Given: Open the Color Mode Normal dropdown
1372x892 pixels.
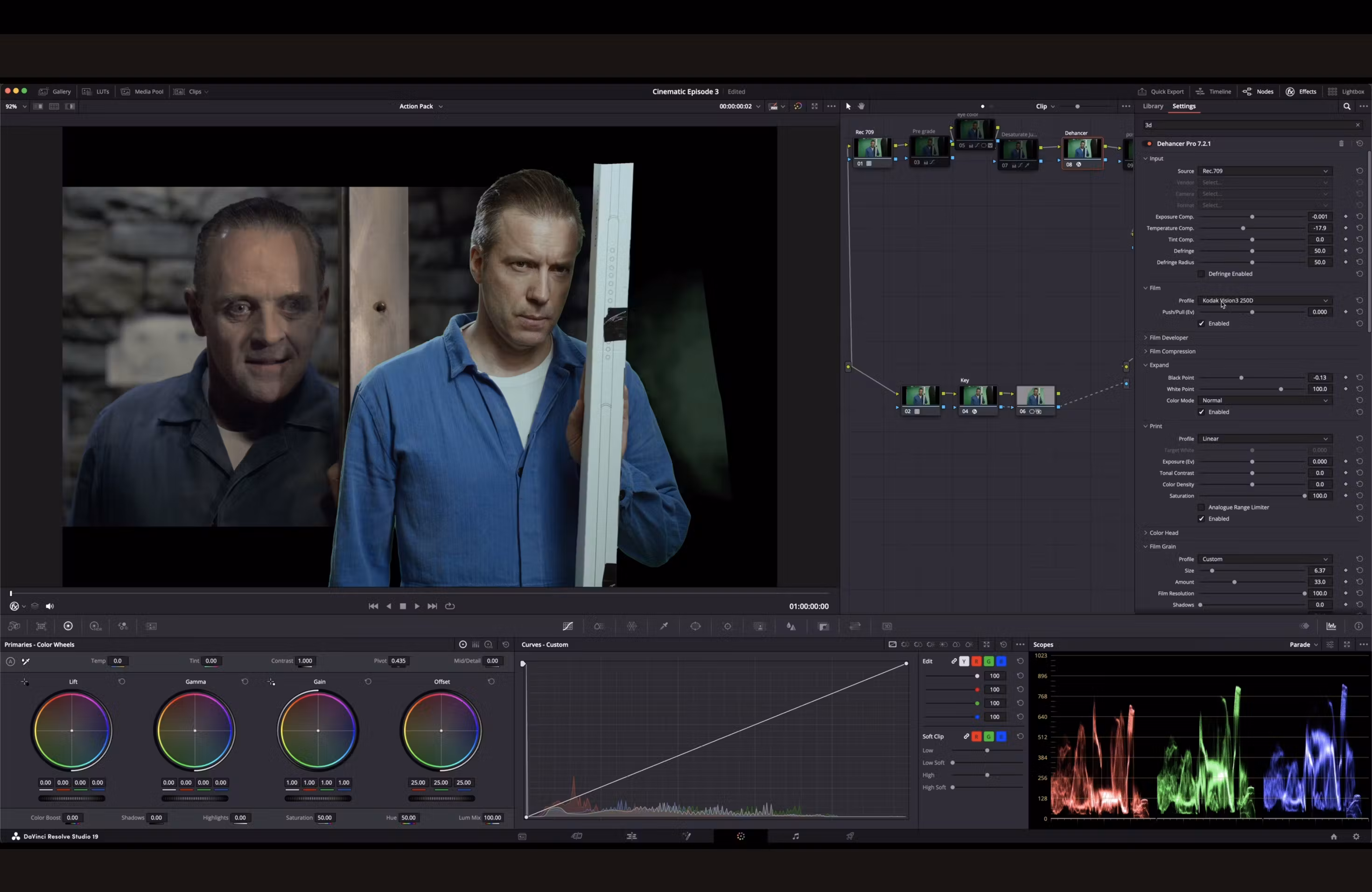Looking at the screenshot, I should tap(1265, 400).
